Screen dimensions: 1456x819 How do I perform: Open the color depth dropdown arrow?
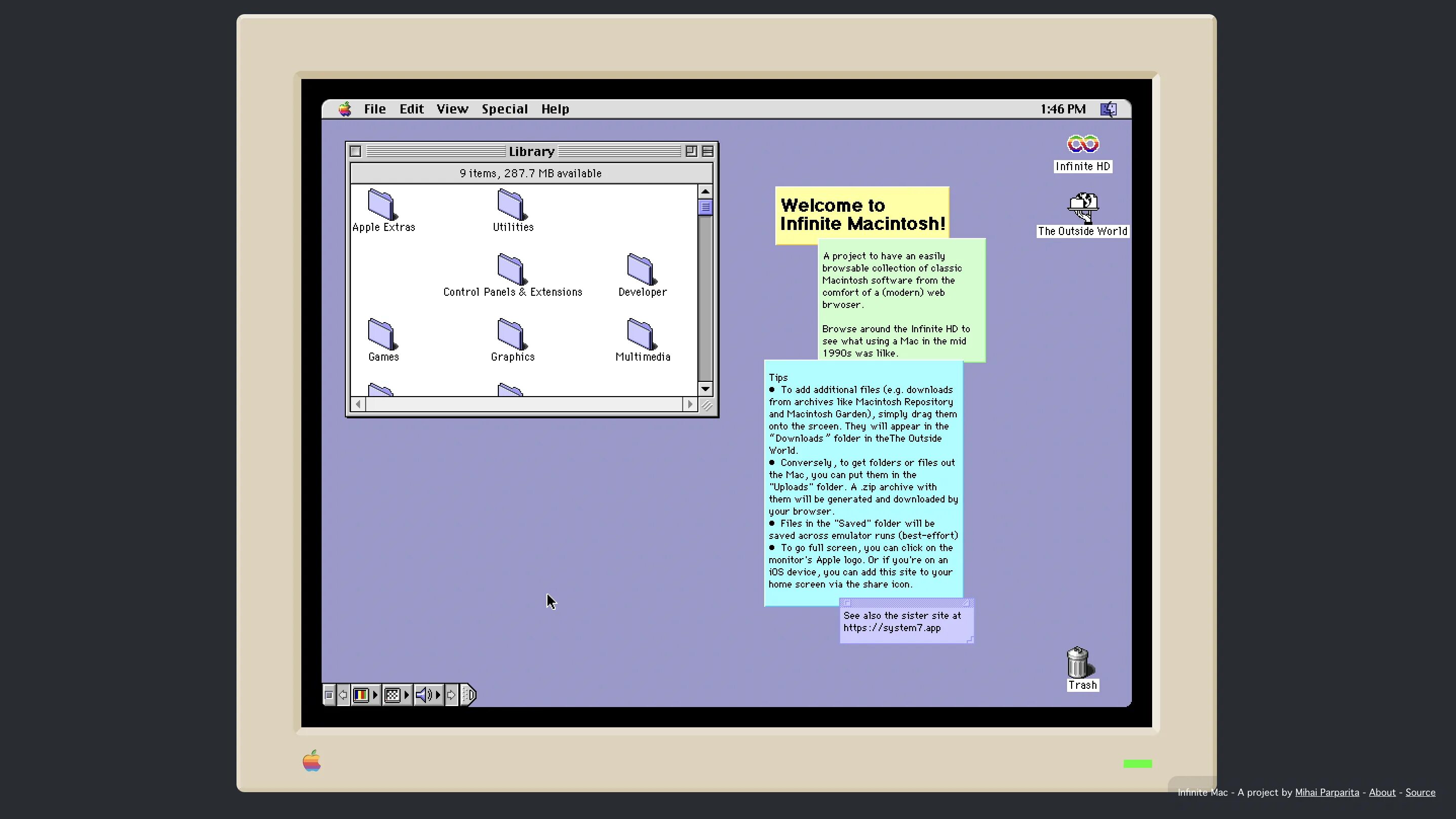pos(375,694)
